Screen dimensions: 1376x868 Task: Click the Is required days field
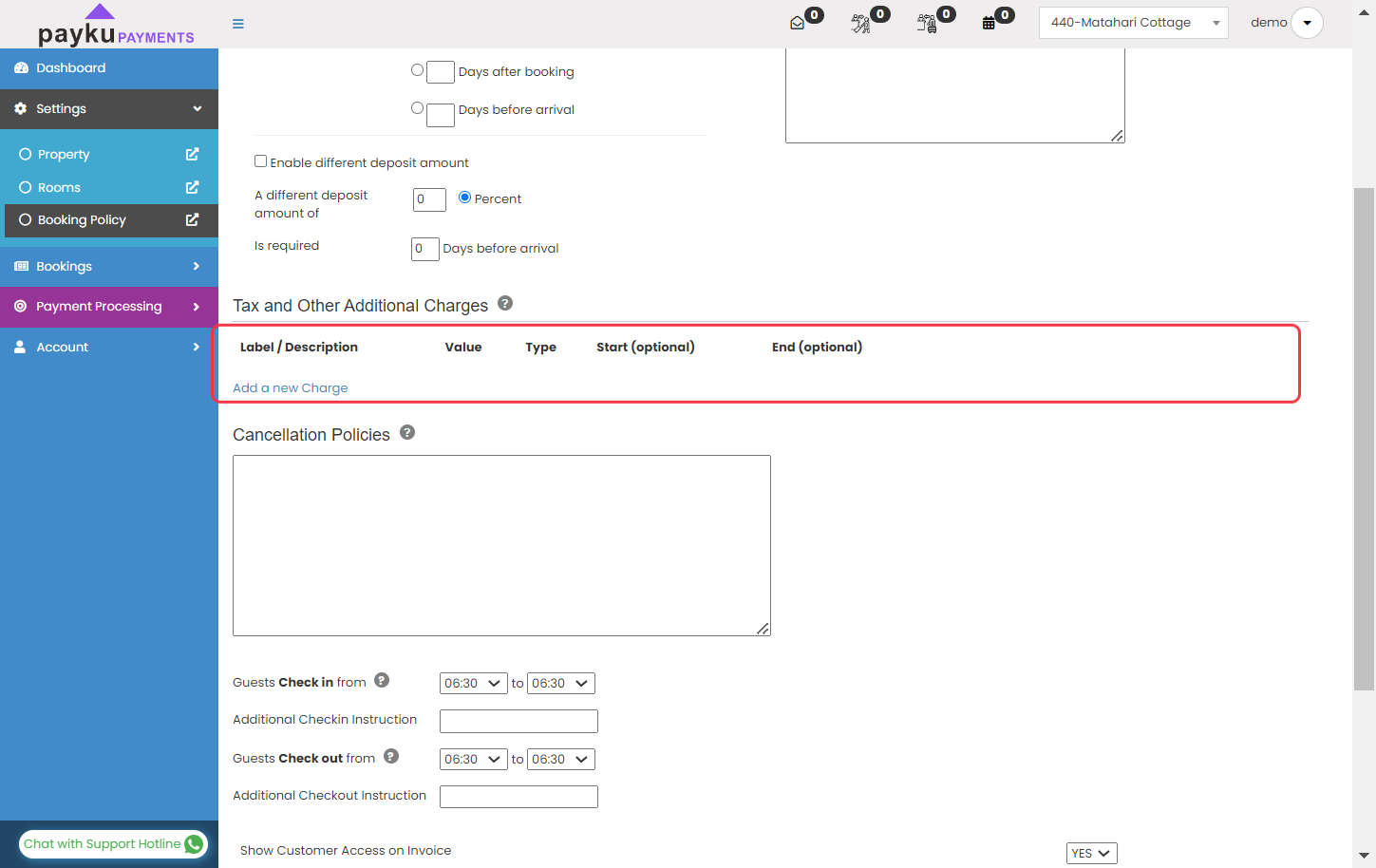(x=424, y=249)
